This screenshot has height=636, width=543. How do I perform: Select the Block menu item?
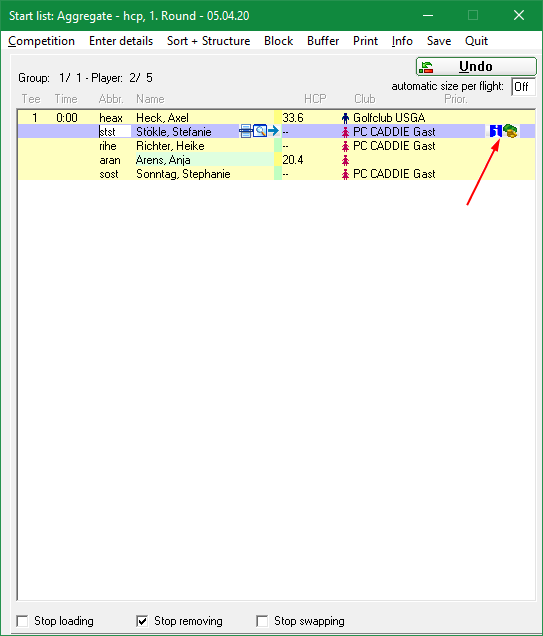(x=279, y=41)
